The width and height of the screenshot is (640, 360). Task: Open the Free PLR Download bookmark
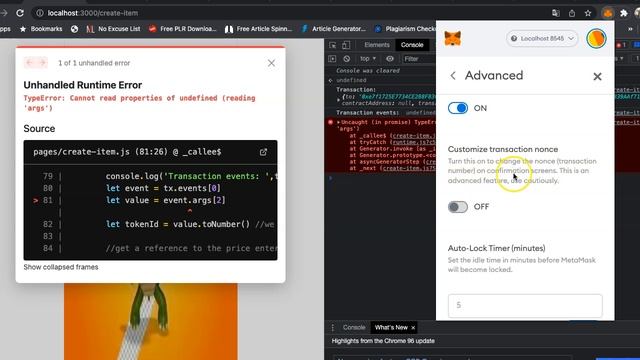tap(182, 29)
